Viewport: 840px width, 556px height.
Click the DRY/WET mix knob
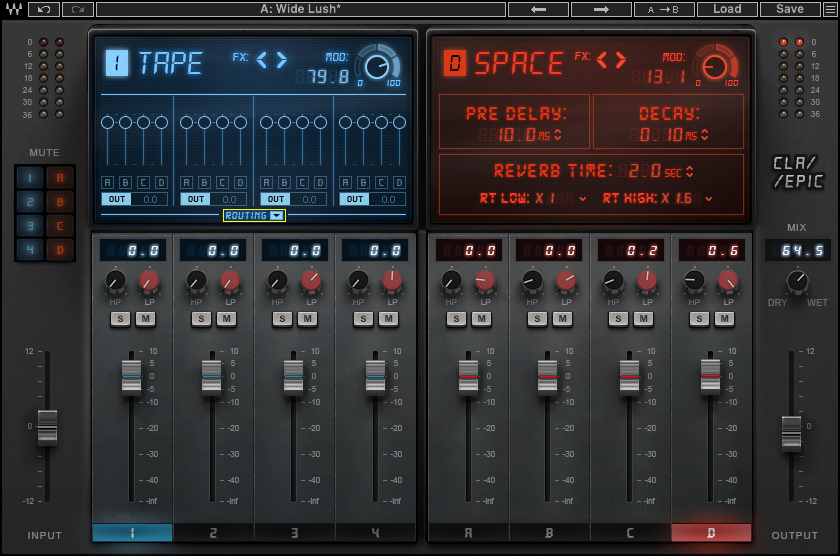click(x=797, y=281)
